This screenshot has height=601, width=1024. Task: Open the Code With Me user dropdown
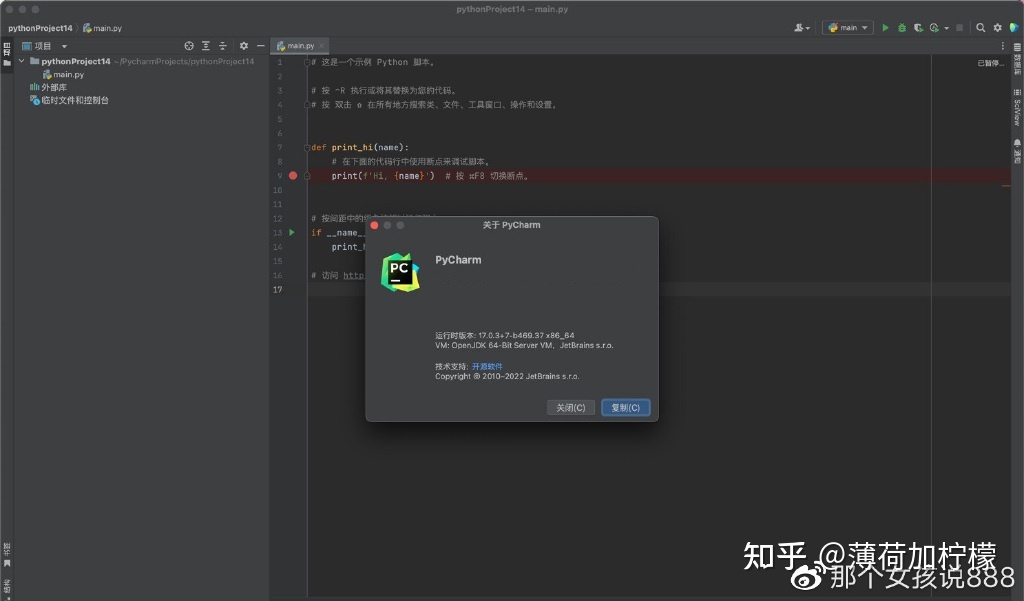(x=802, y=27)
